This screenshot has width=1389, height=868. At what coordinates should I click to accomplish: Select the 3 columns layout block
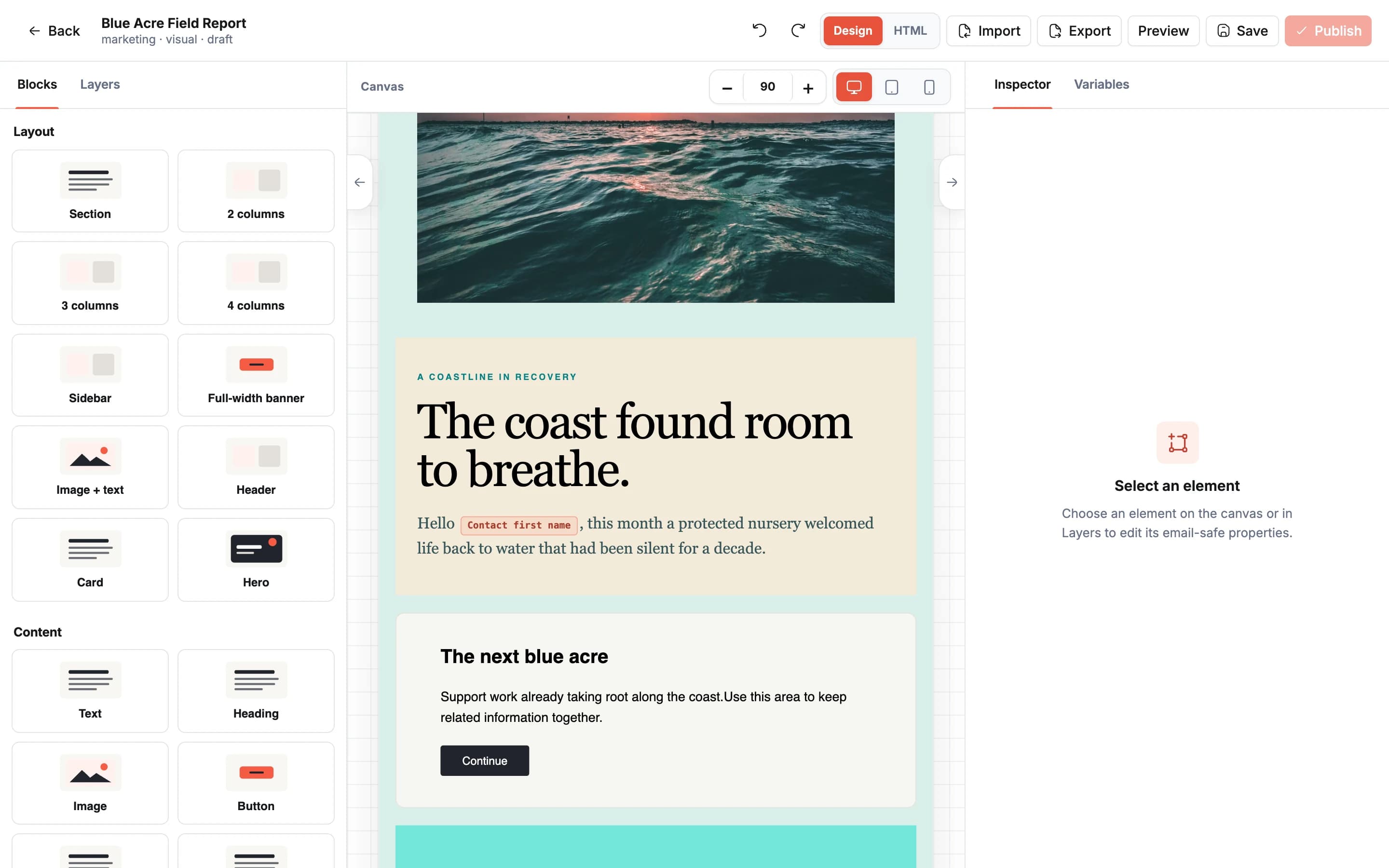(x=90, y=283)
